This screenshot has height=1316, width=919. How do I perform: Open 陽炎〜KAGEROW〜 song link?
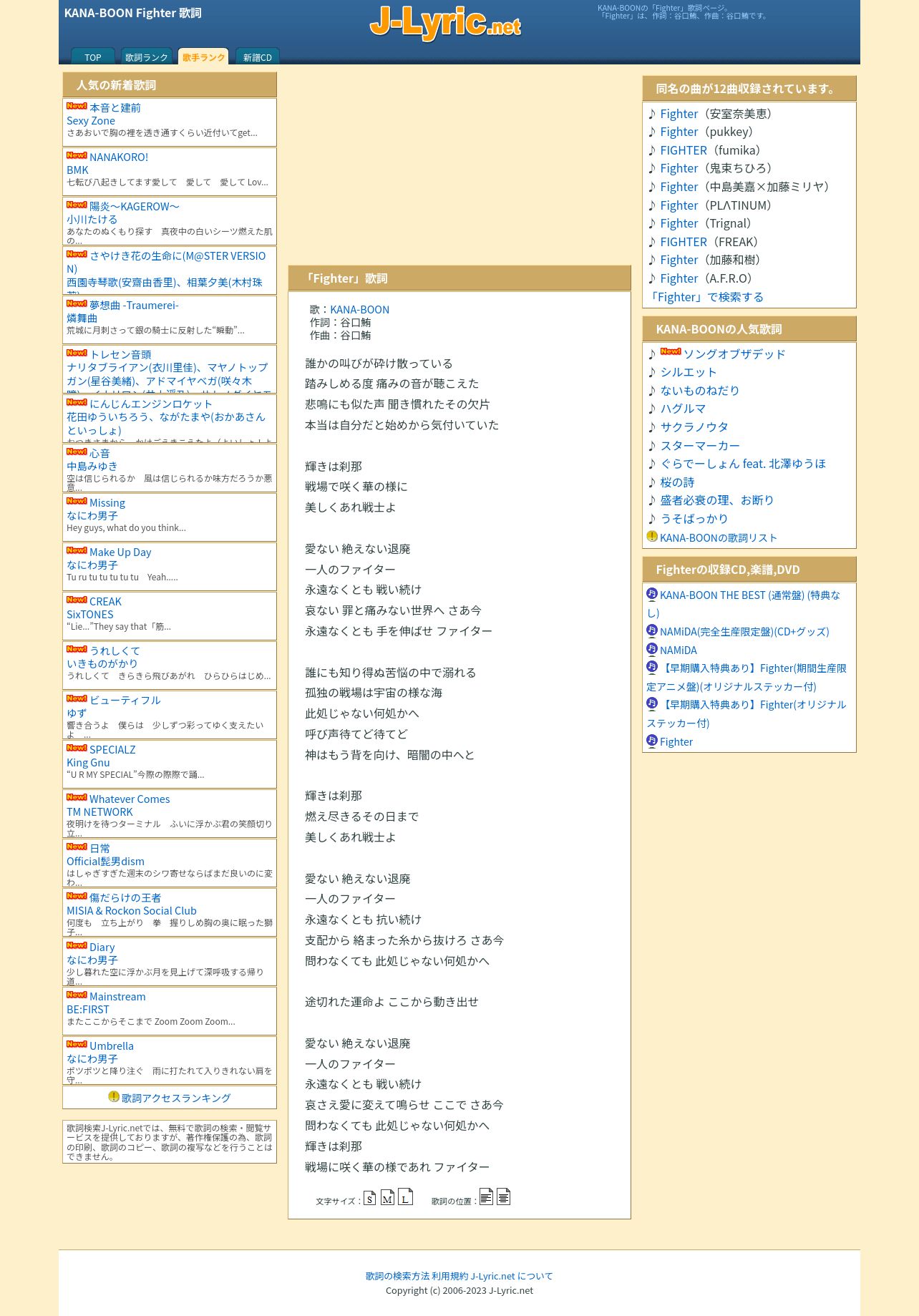135,207
